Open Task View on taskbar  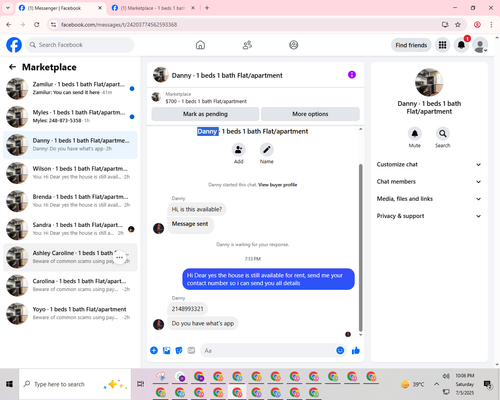coord(141,384)
